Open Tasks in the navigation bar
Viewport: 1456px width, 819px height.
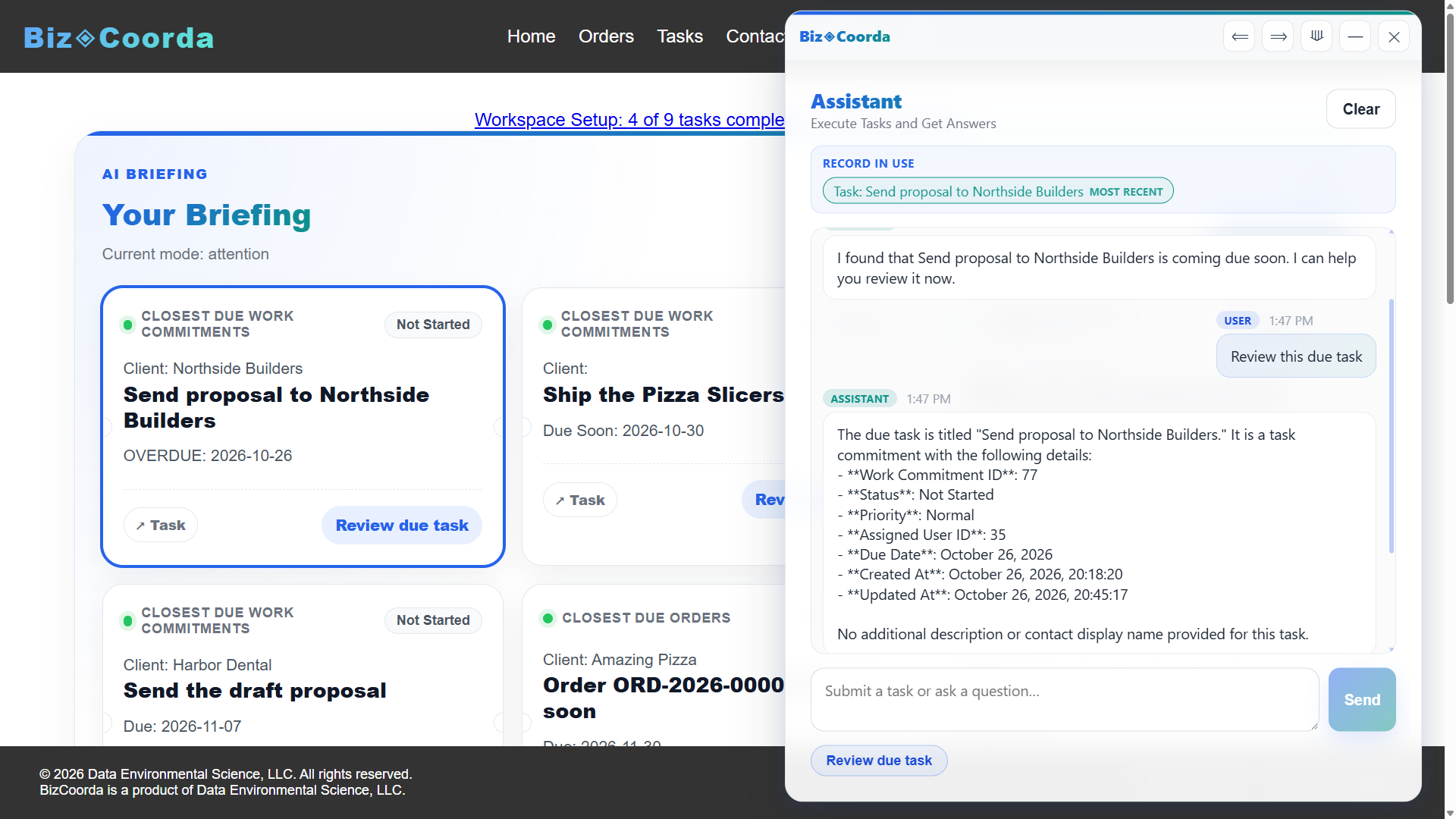click(x=679, y=36)
